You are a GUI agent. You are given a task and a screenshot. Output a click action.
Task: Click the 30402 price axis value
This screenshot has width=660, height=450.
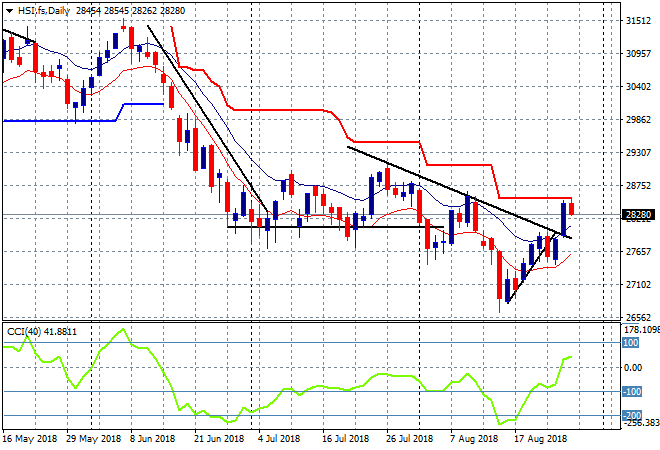pyautogui.click(x=638, y=86)
